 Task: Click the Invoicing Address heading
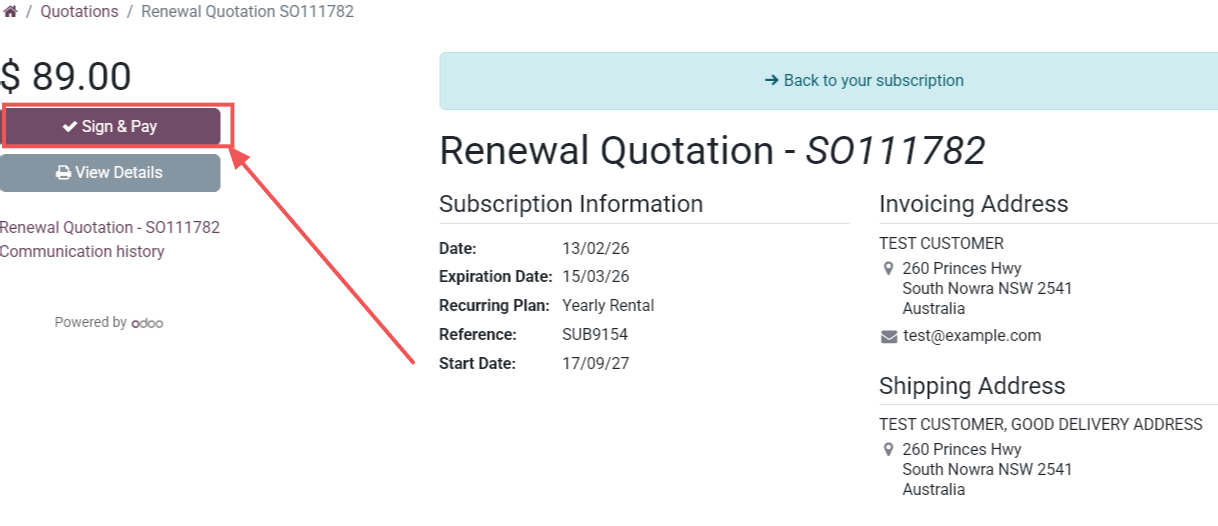pos(973,204)
